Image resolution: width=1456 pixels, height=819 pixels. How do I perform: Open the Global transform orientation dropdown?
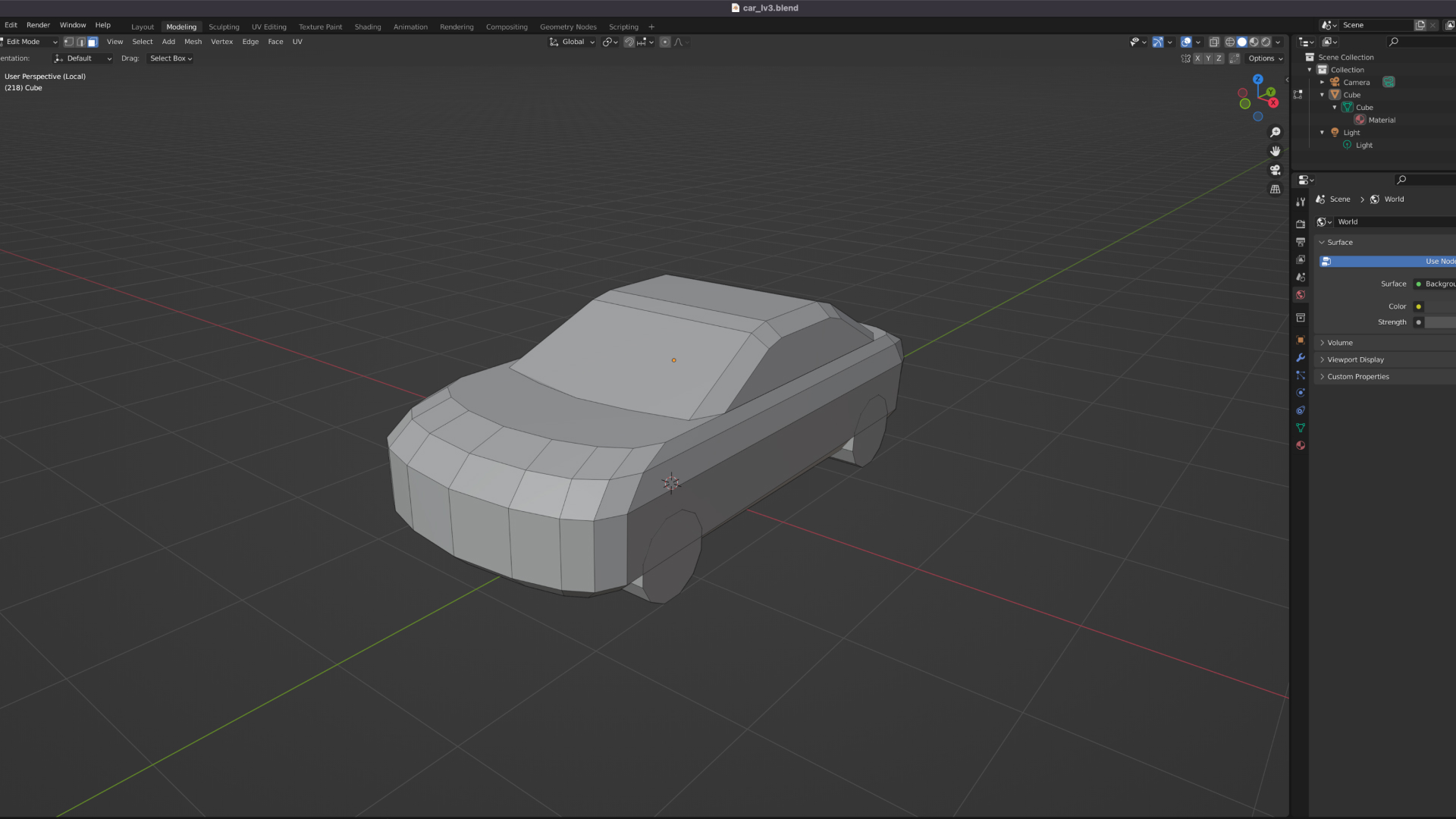(x=573, y=42)
